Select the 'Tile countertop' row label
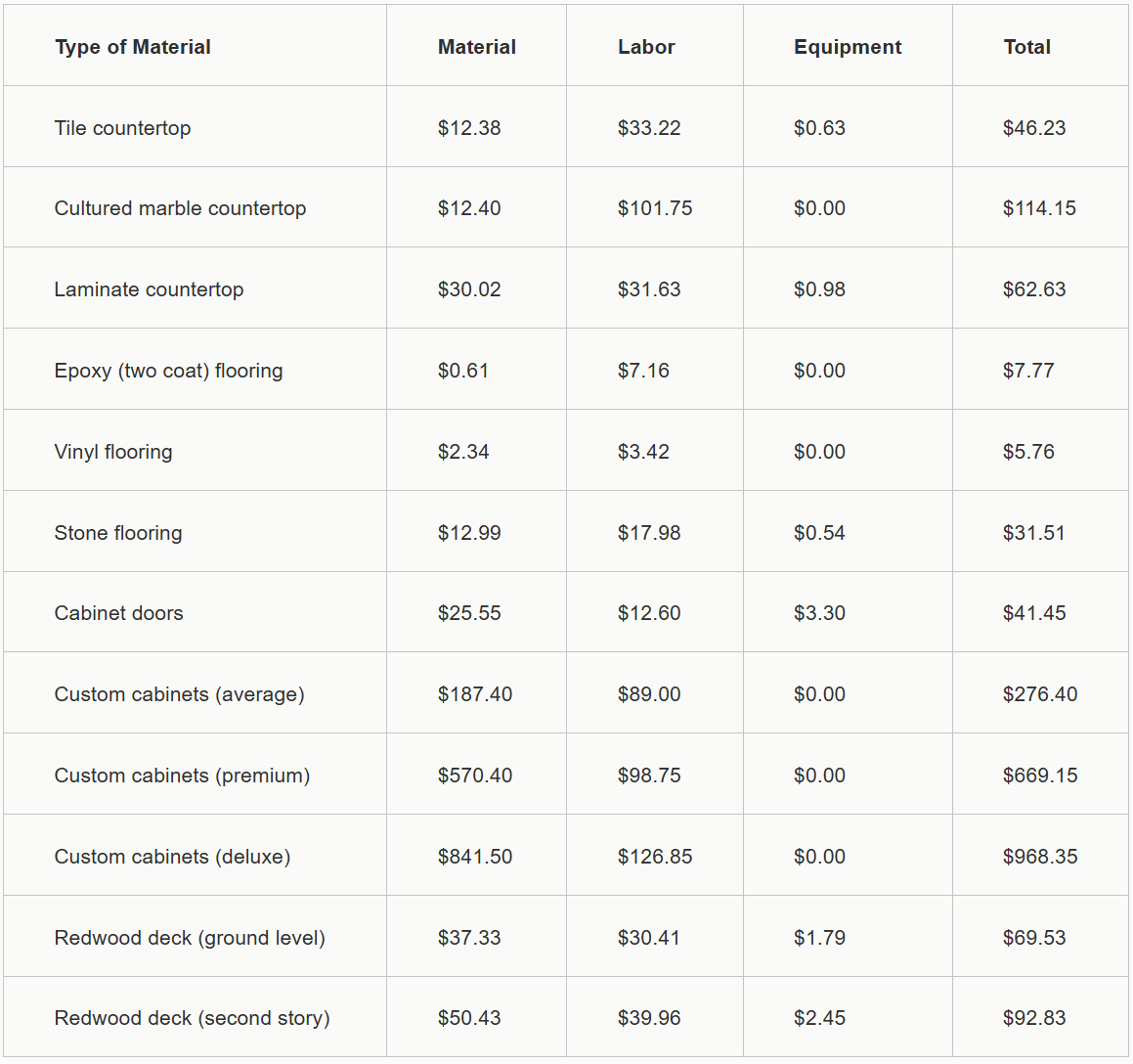 click(123, 128)
